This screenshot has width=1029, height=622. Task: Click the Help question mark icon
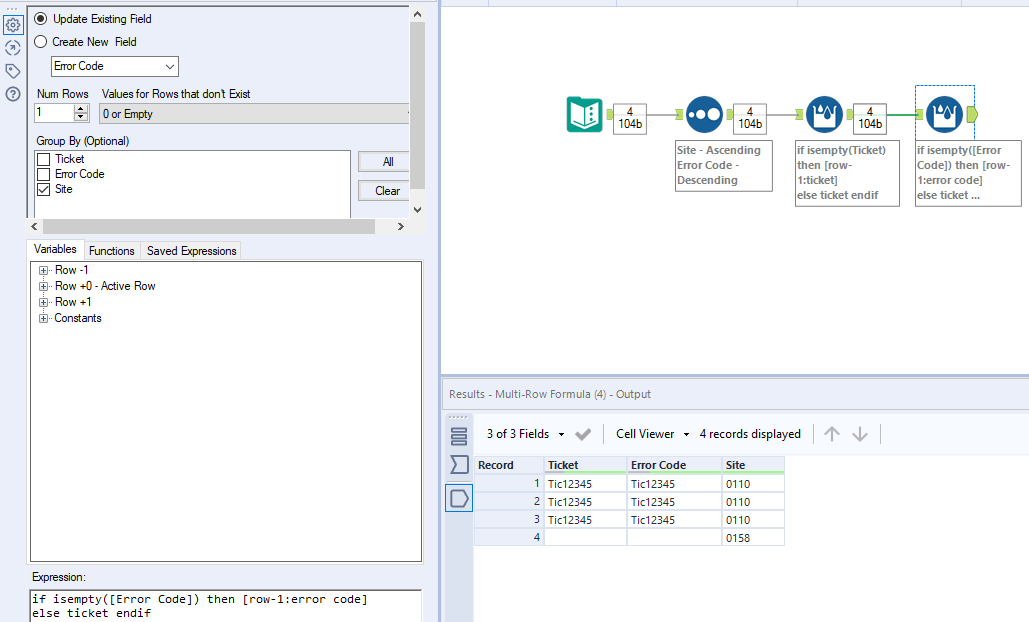point(13,94)
